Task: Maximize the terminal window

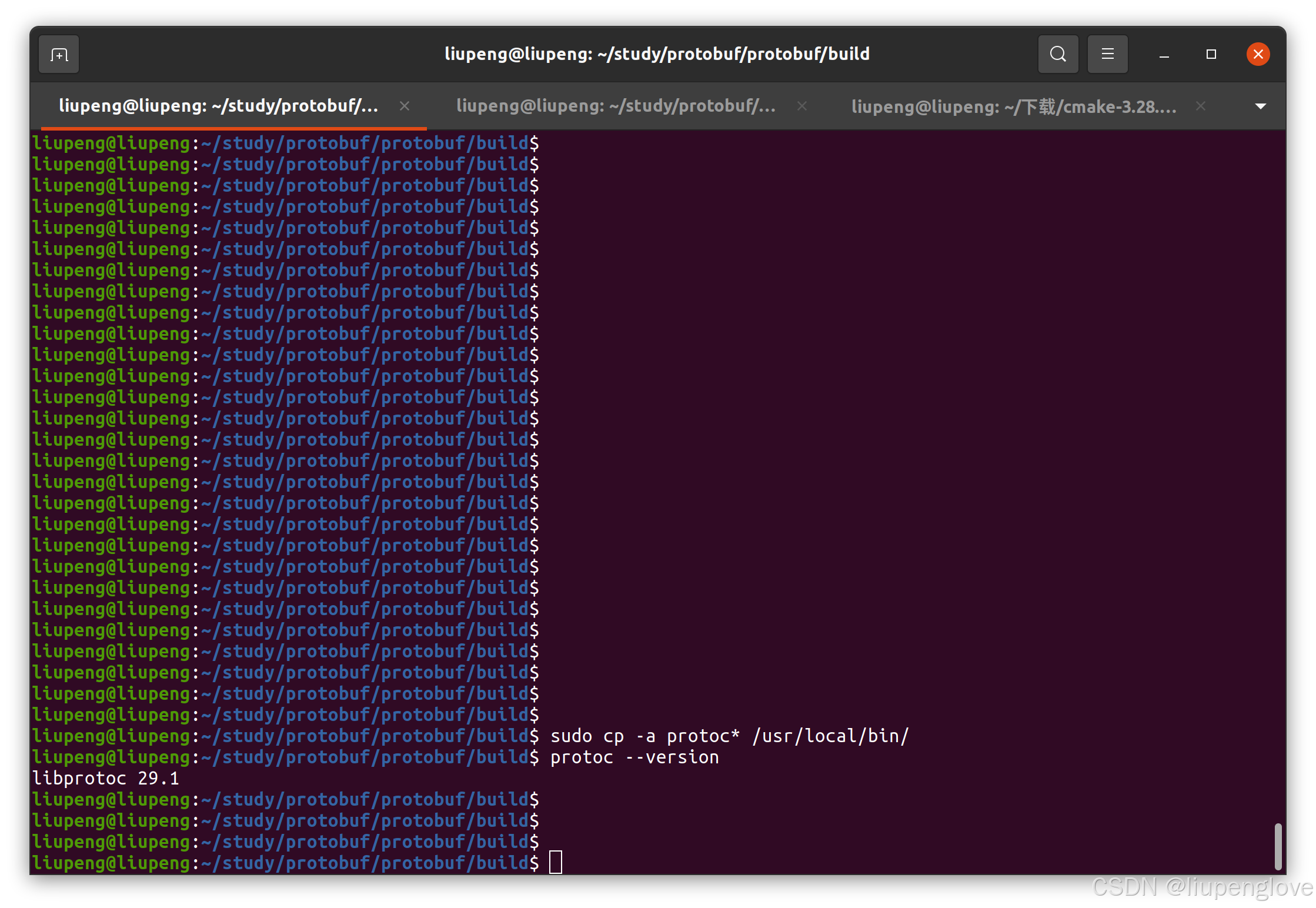Action: [x=1211, y=55]
